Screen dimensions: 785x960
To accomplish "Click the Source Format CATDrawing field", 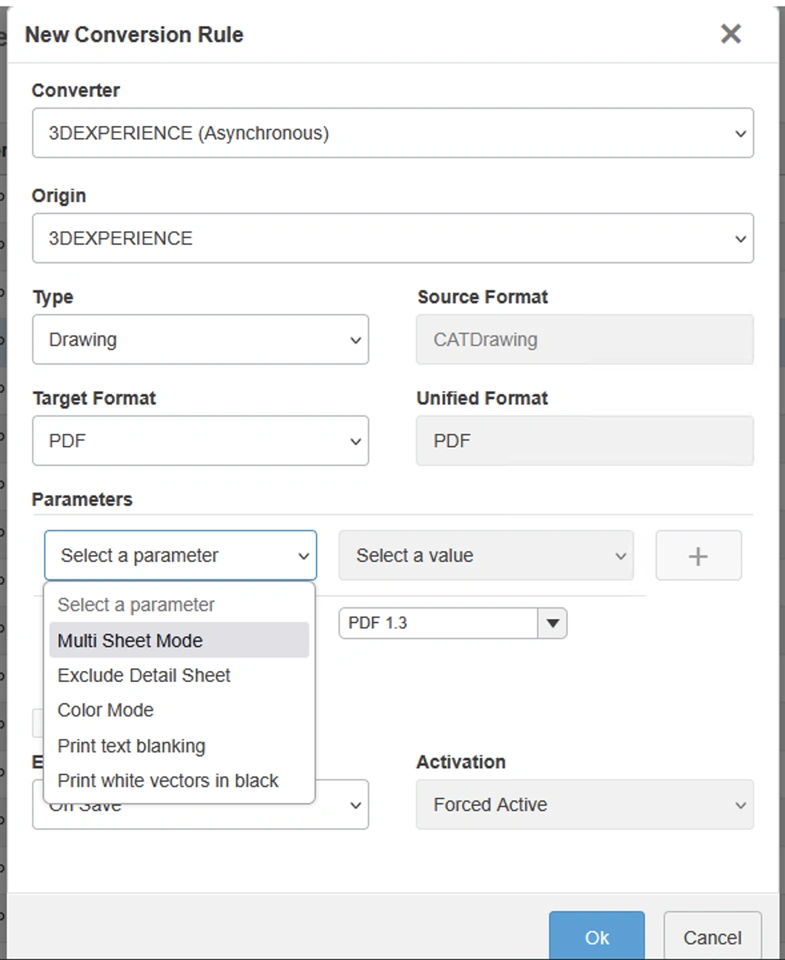I will click(x=584, y=340).
